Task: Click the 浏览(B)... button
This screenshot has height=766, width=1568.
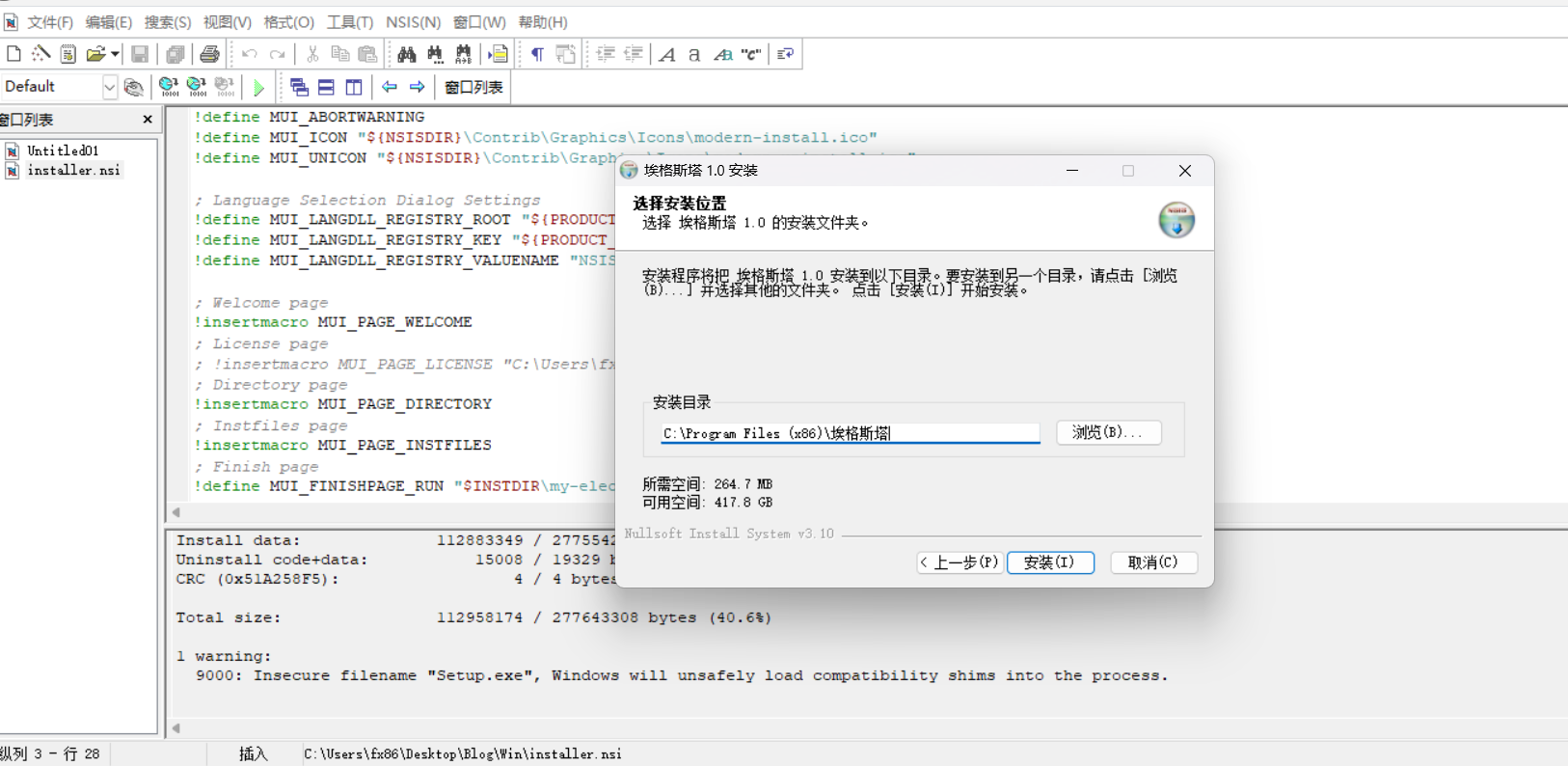Action: [1108, 432]
